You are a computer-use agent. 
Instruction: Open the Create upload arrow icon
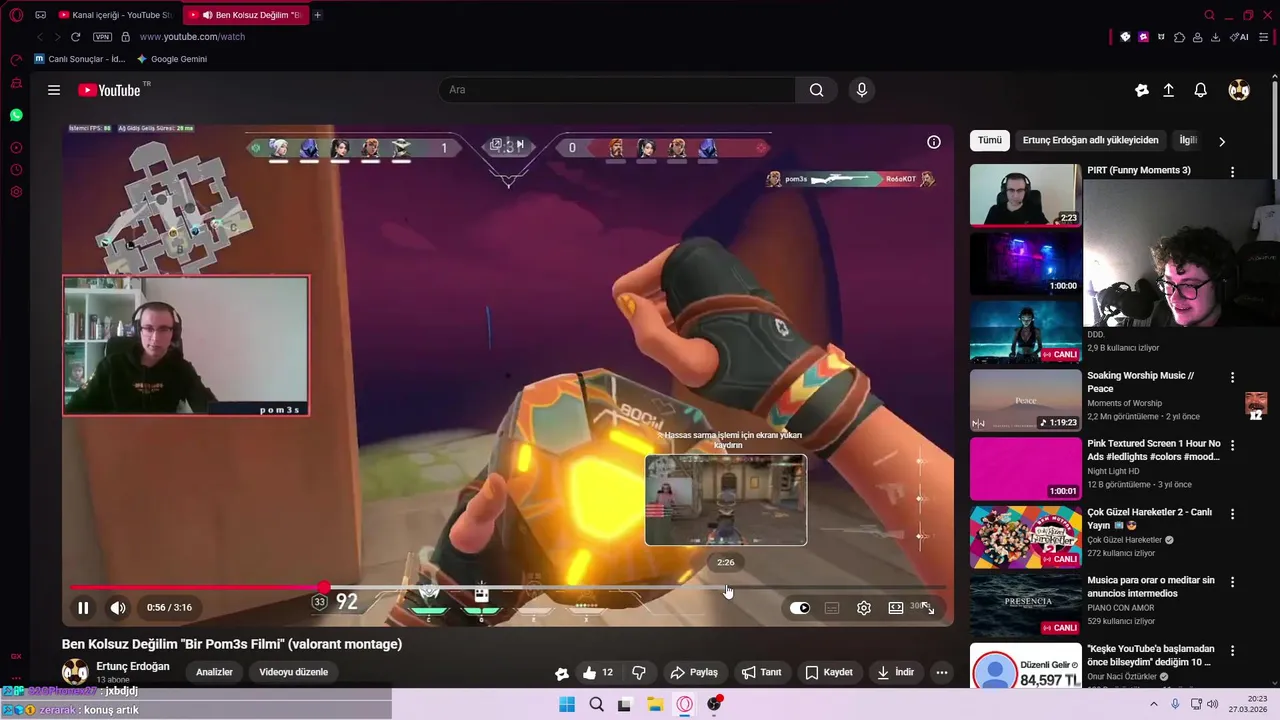pyautogui.click(x=1168, y=90)
